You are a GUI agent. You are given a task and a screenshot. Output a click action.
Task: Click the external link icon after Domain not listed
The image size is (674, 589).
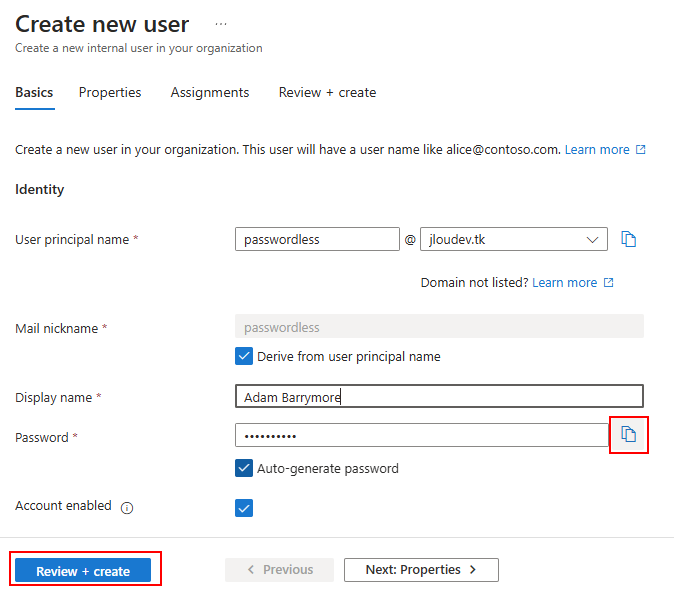[609, 282]
